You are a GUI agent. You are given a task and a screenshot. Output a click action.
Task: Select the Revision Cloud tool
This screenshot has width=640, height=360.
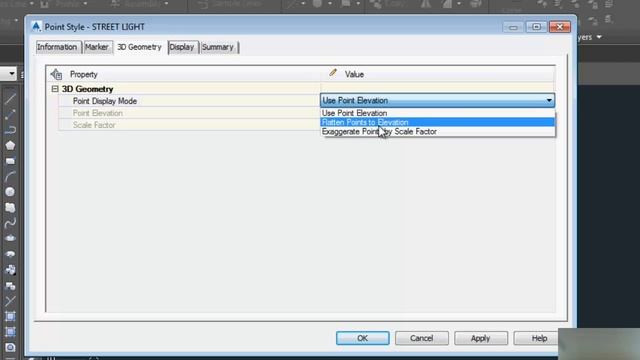coord(10,207)
